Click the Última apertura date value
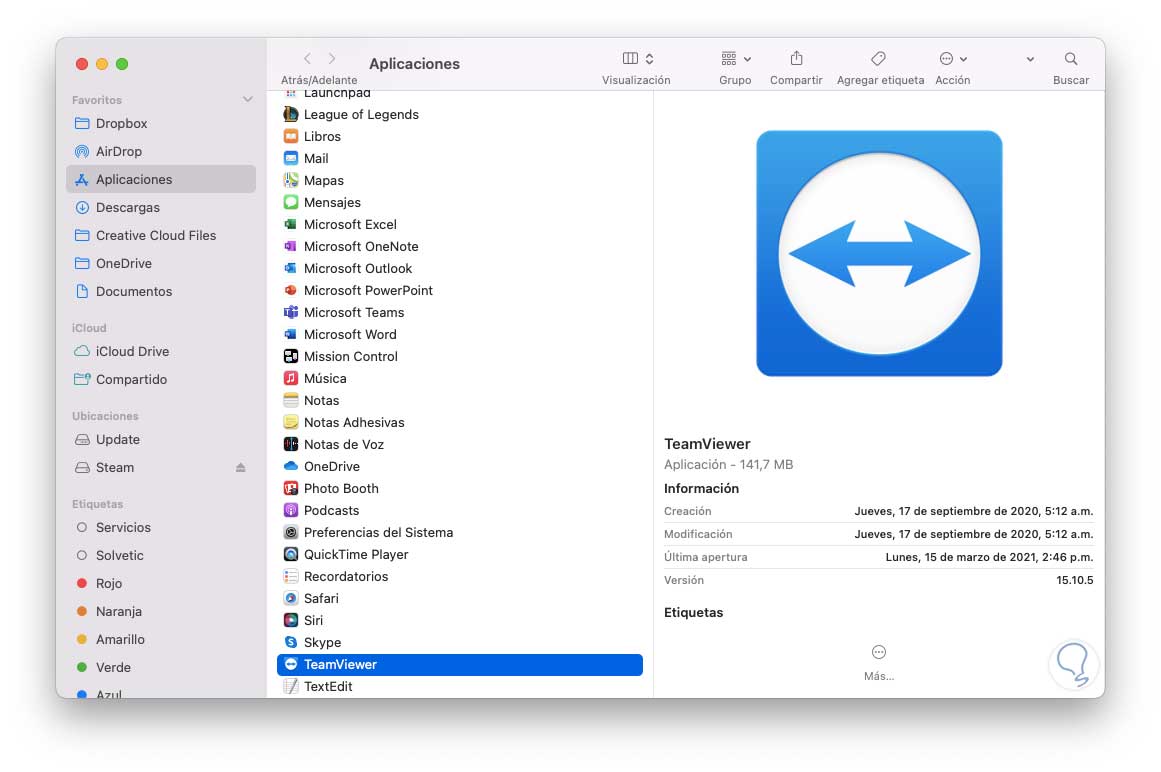Screen dimensions: 1161x772 pyautogui.click(x=989, y=557)
